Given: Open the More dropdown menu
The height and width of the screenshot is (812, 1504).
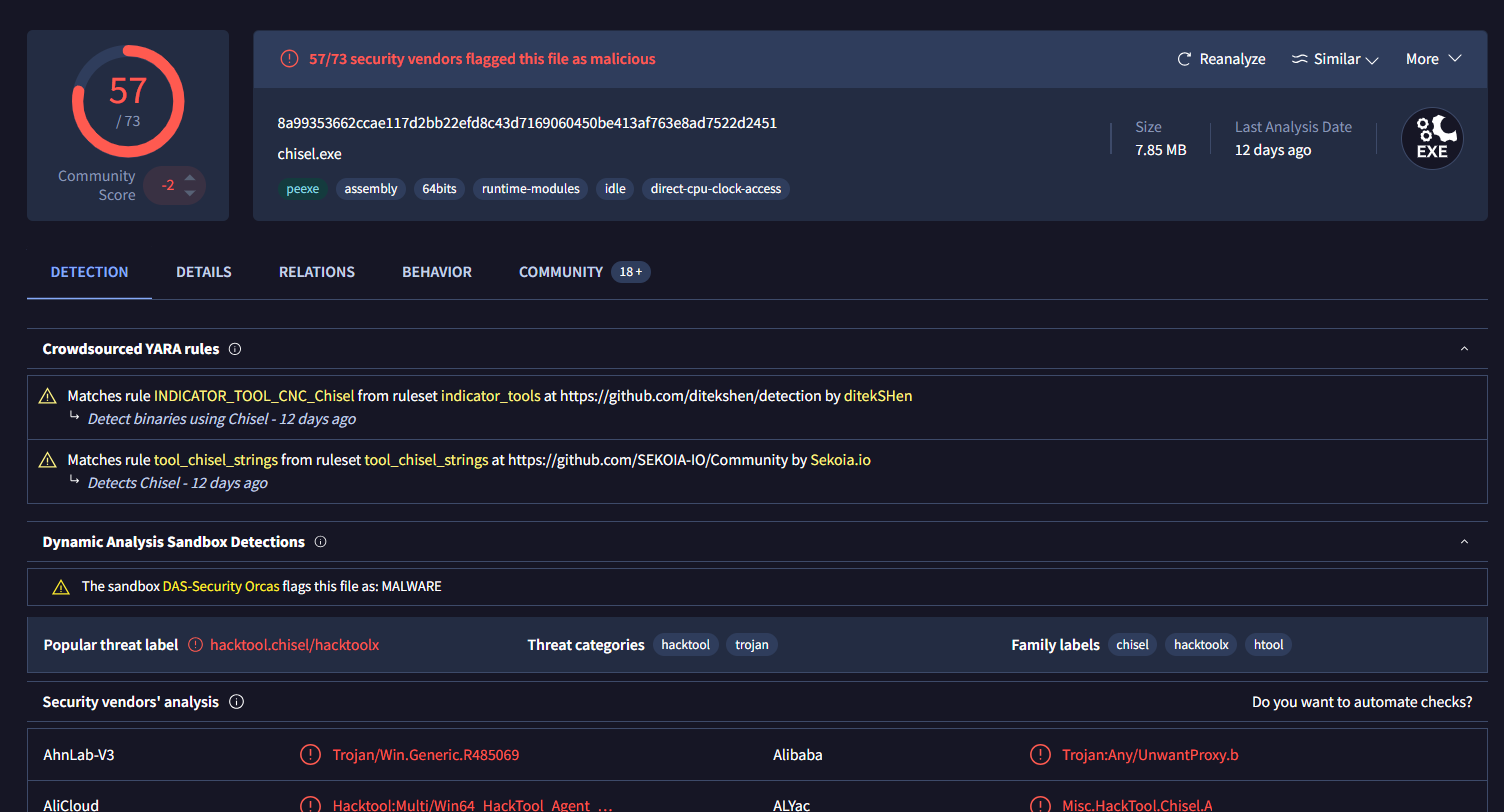Looking at the screenshot, I should [1433, 59].
